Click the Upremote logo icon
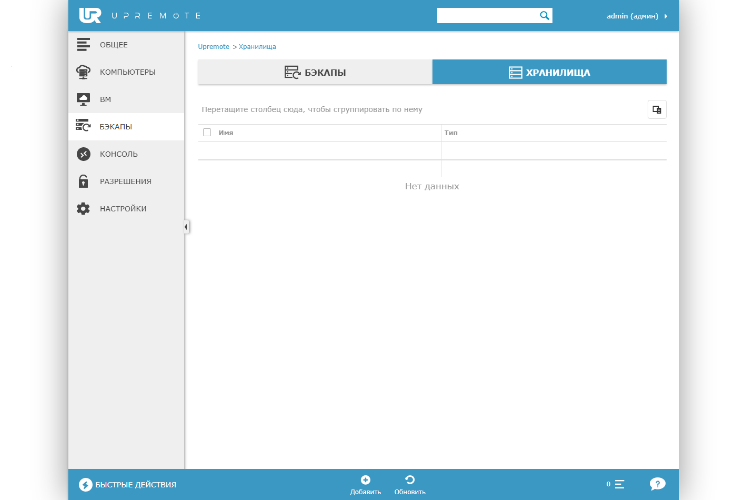 pyautogui.click(x=90, y=16)
